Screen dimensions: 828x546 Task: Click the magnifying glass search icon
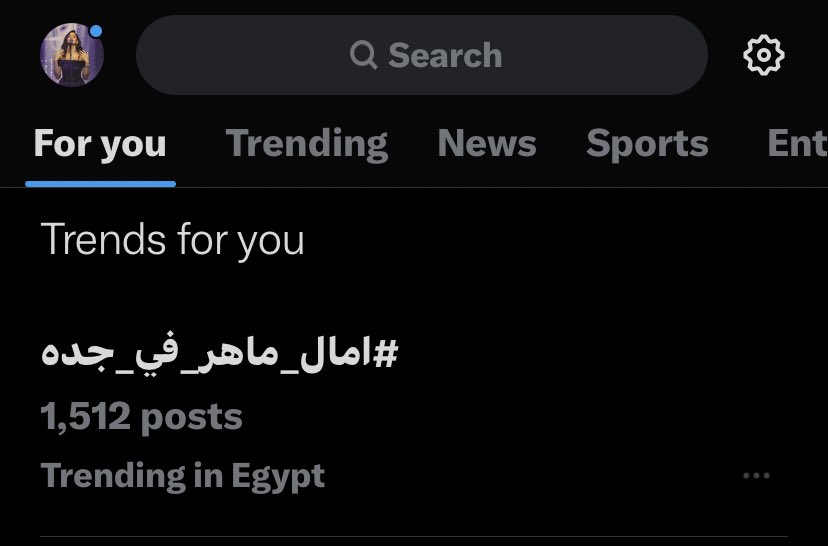pos(364,55)
